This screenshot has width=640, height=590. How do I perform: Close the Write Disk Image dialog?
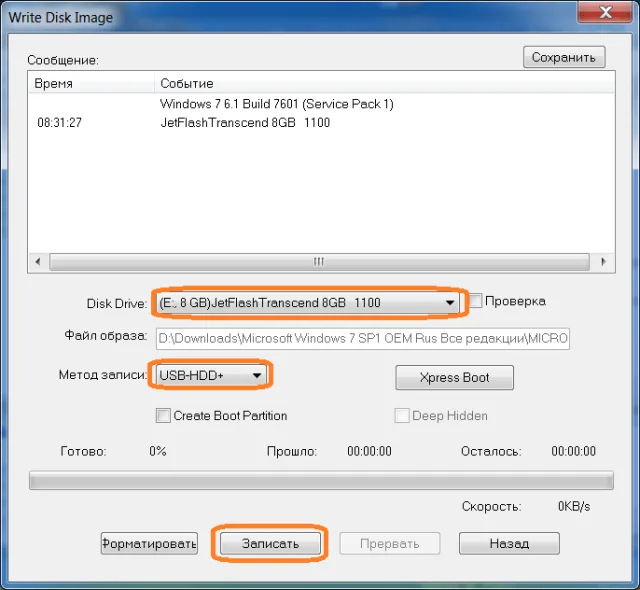coord(605,11)
